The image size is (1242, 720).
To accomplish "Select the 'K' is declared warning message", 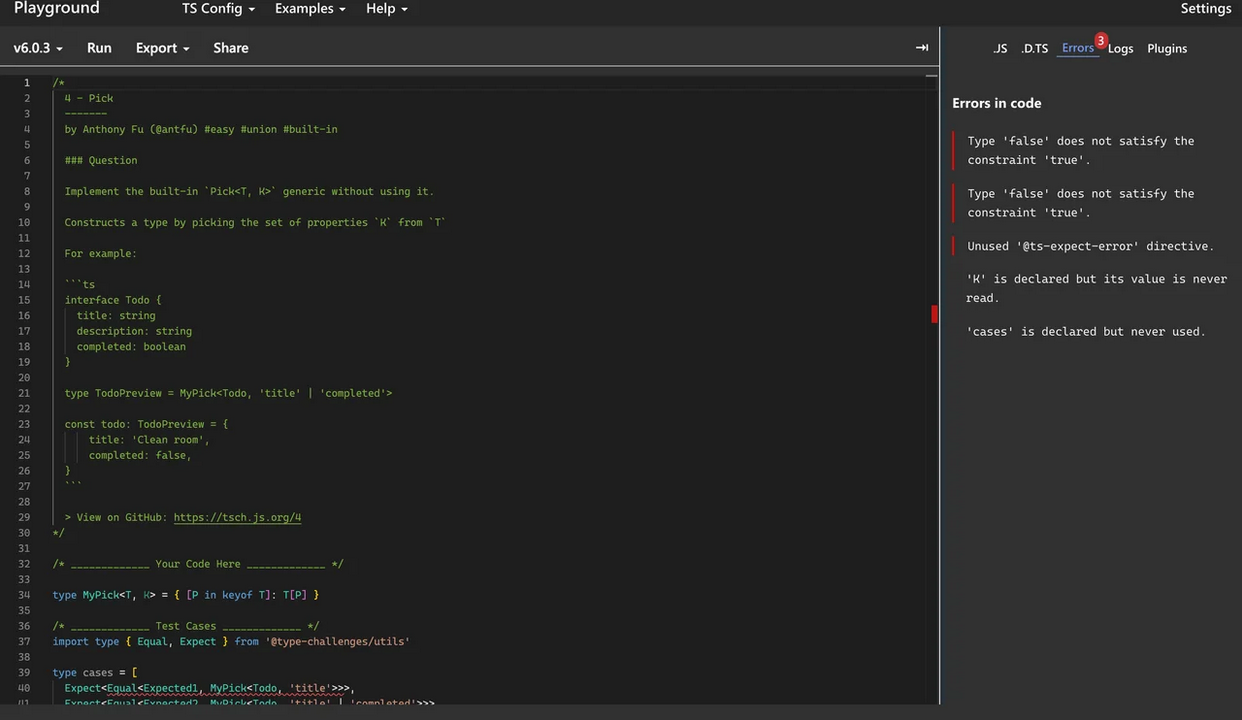I will (1096, 288).
